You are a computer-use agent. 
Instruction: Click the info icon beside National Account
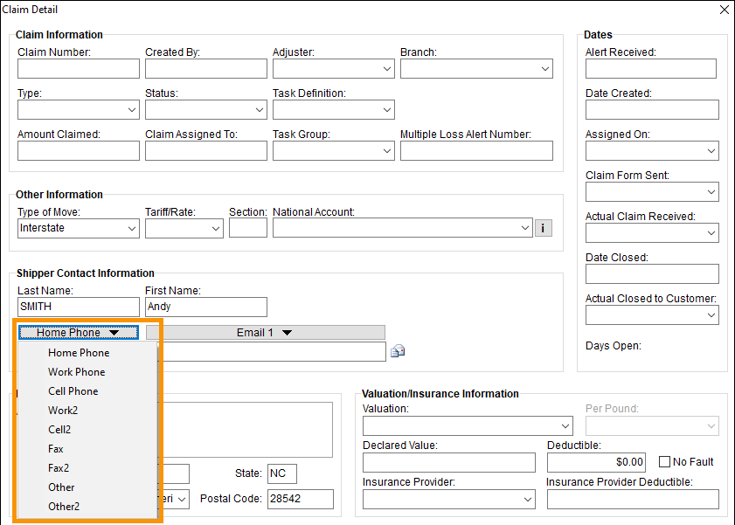[x=544, y=228]
